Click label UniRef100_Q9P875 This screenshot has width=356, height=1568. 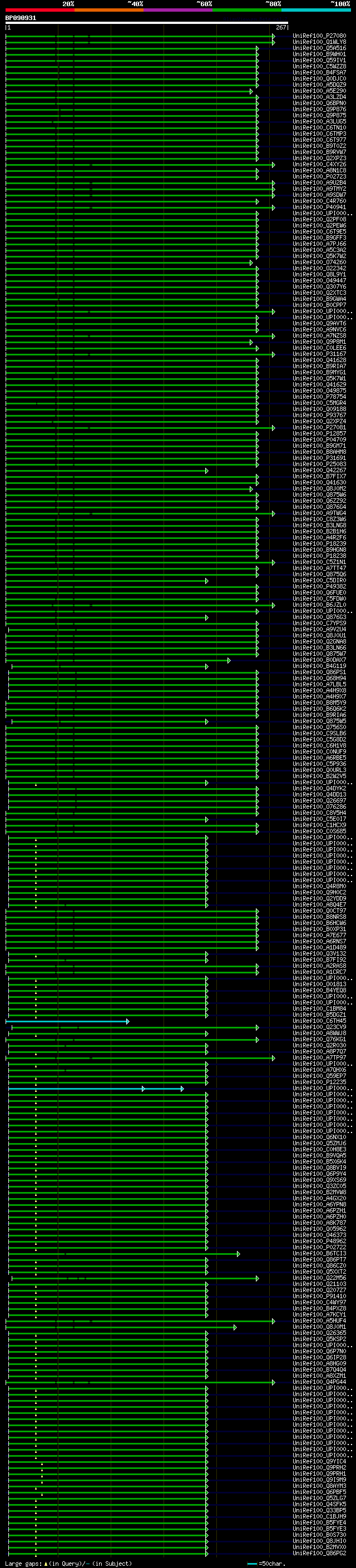point(319,116)
